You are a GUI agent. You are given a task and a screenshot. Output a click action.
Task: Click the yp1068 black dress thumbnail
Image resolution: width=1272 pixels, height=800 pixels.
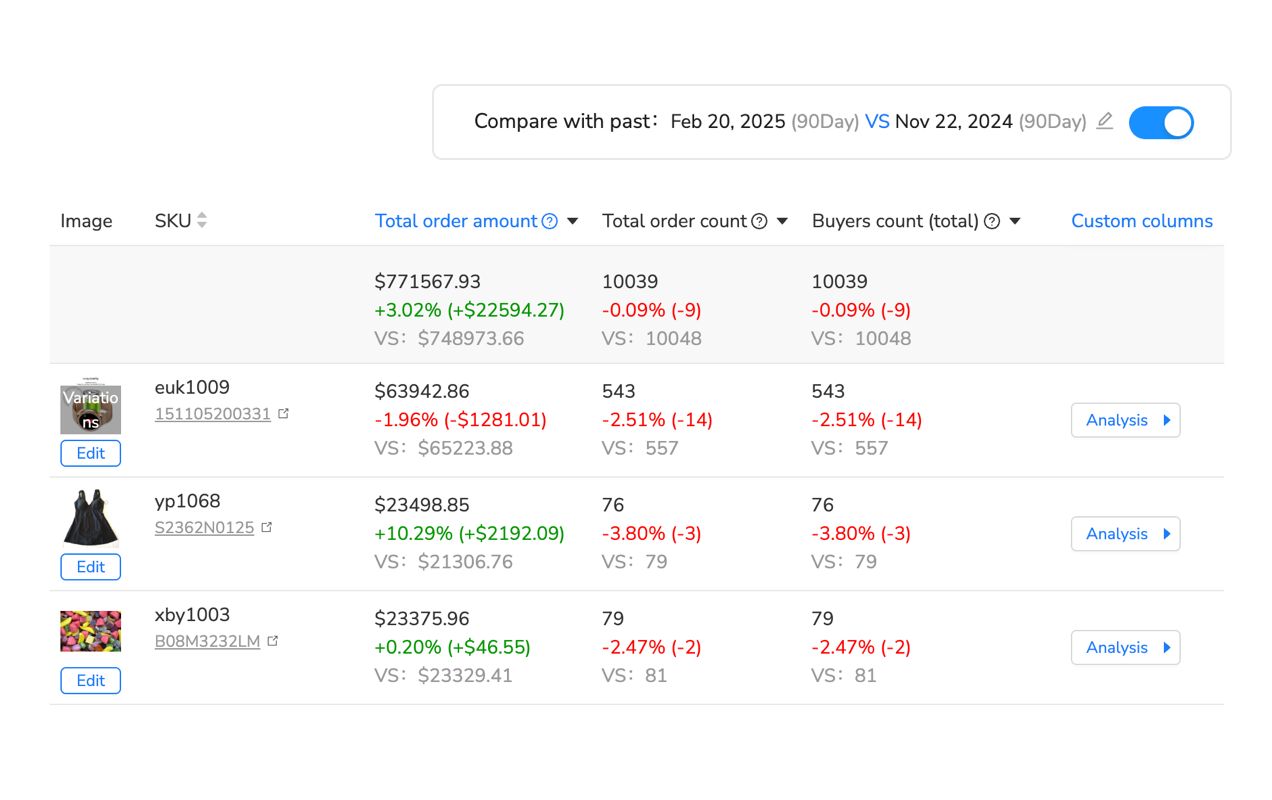click(90, 516)
